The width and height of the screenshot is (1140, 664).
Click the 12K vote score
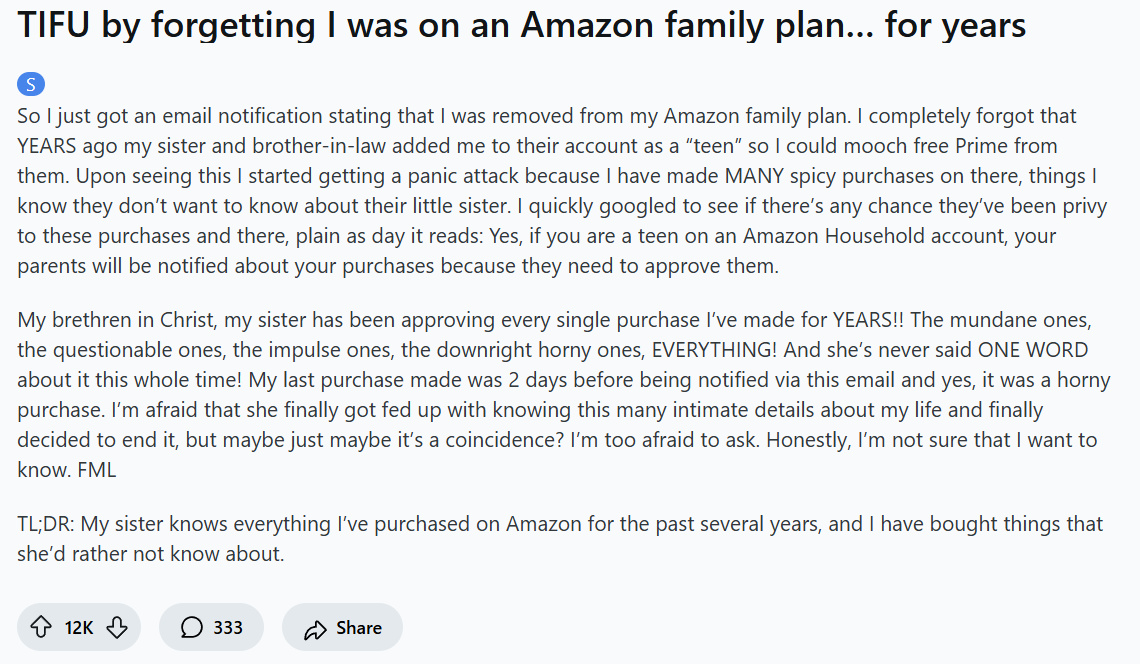click(x=79, y=627)
